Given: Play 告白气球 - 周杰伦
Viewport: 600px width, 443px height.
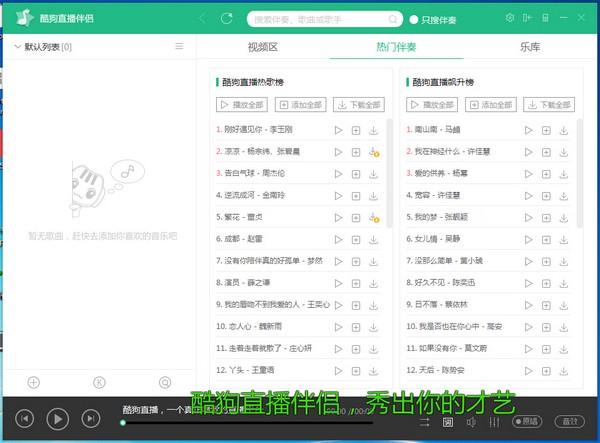Looking at the screenshot, I should point(338,174).
